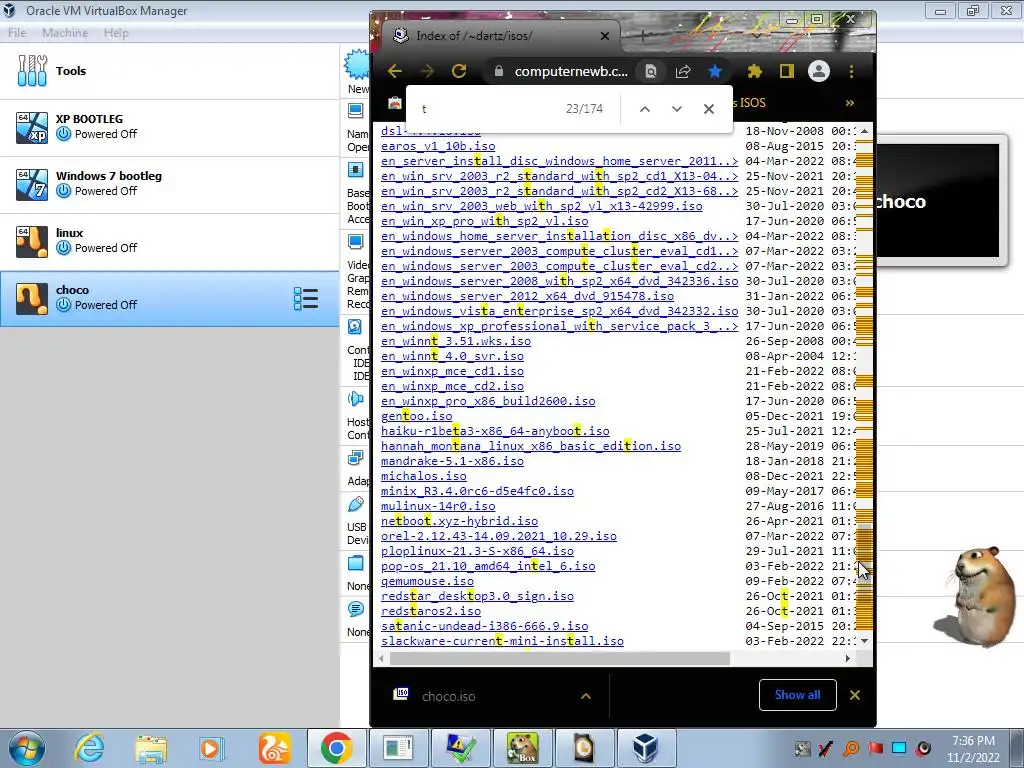Switch to VirtualBox cube icon in taskbar
This screenshot has width=1024, height=768.
[x=645, y=748]
